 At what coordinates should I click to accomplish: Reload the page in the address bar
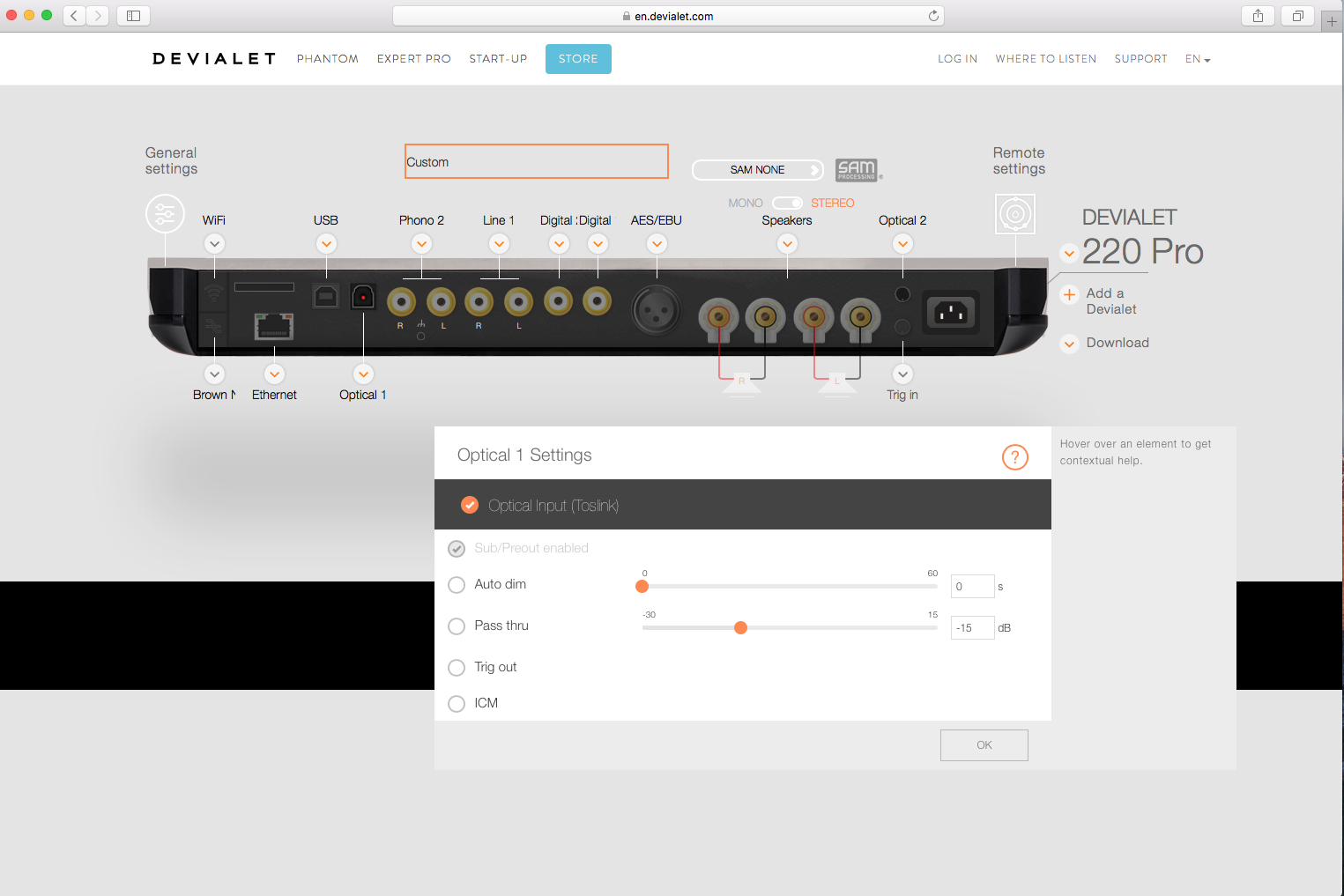point(933,16)
